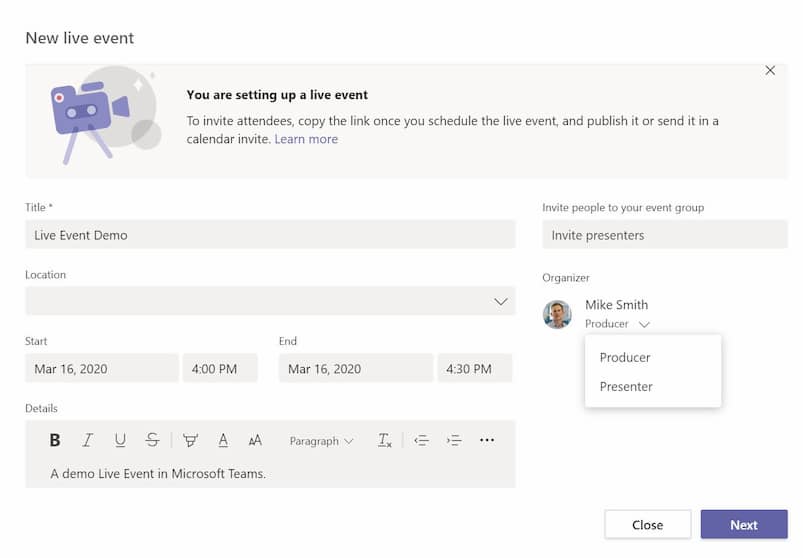Apply strikethrough formatting icon
This screenshot has width=803, height=558.
[x=152, y=440]
